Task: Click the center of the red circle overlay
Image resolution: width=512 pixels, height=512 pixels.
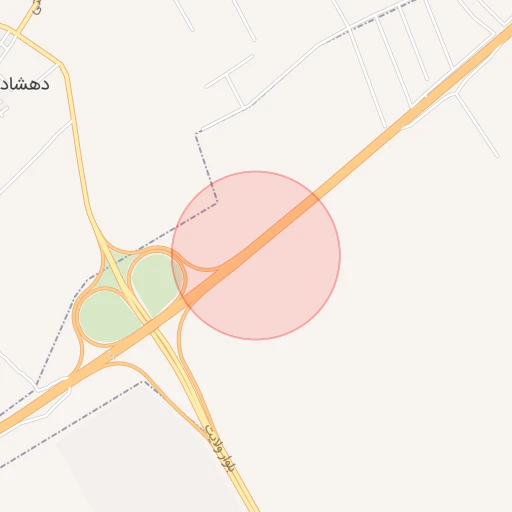Action: click(x=256, y=255)
